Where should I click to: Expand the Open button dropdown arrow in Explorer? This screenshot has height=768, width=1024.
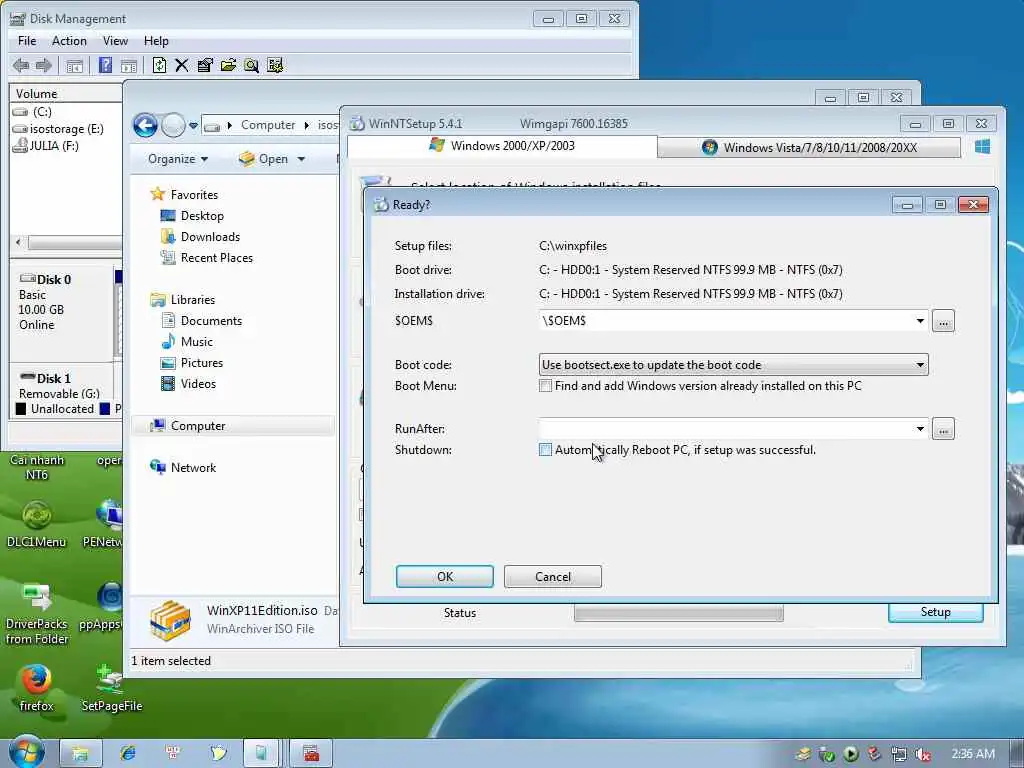[x=301, y=159]
